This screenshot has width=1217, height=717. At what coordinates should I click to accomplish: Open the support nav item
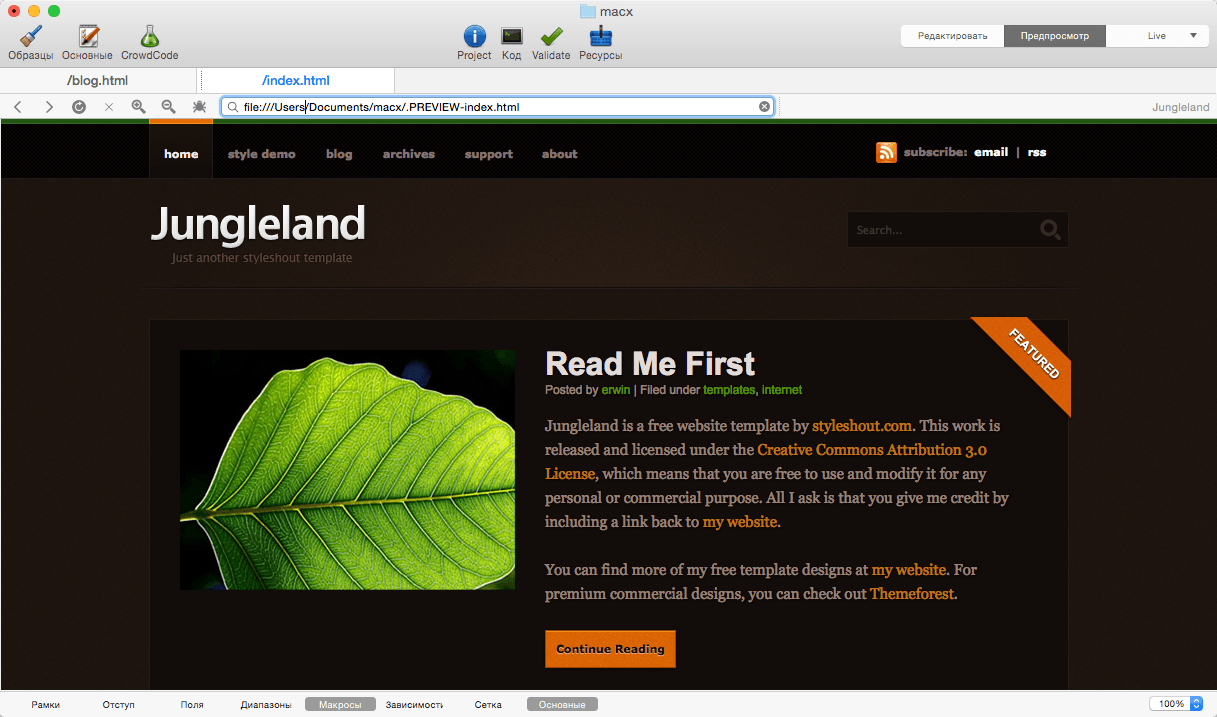(489, 154)
